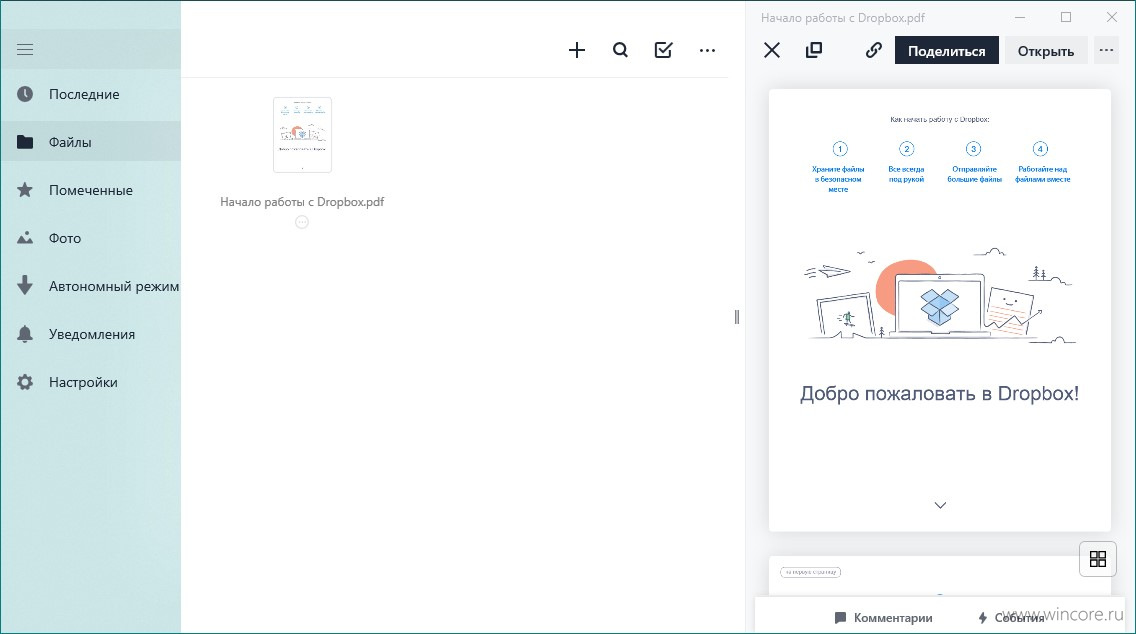
Task: Click step 3 Отправляйте большие файлы
Action: pyautogui.click(x=974, y=163)
